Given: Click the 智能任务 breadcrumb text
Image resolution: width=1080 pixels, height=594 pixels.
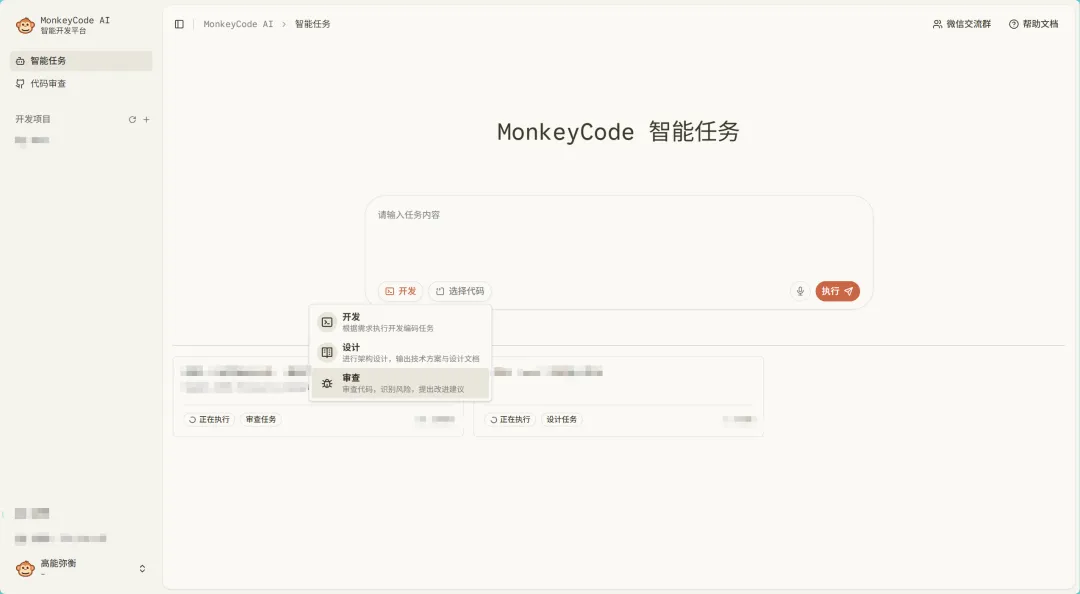Looking at the screenshot, I should pos(313,24).
